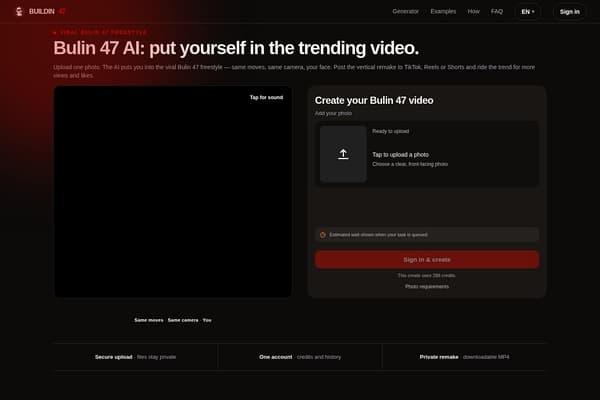Click Tap for sound on the video
Image resolution: width=600 pixels, height=400 pixels.
pos(266,98)
